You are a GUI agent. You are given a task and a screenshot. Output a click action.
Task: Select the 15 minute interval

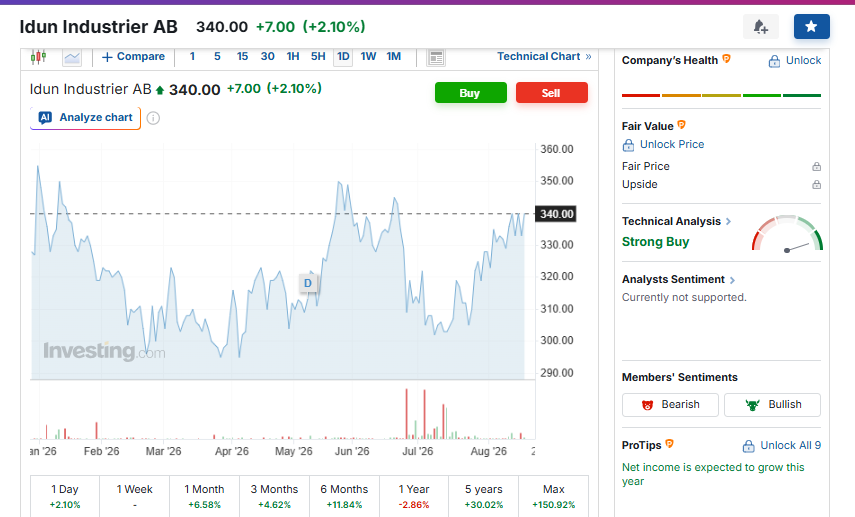click(242, 57)
